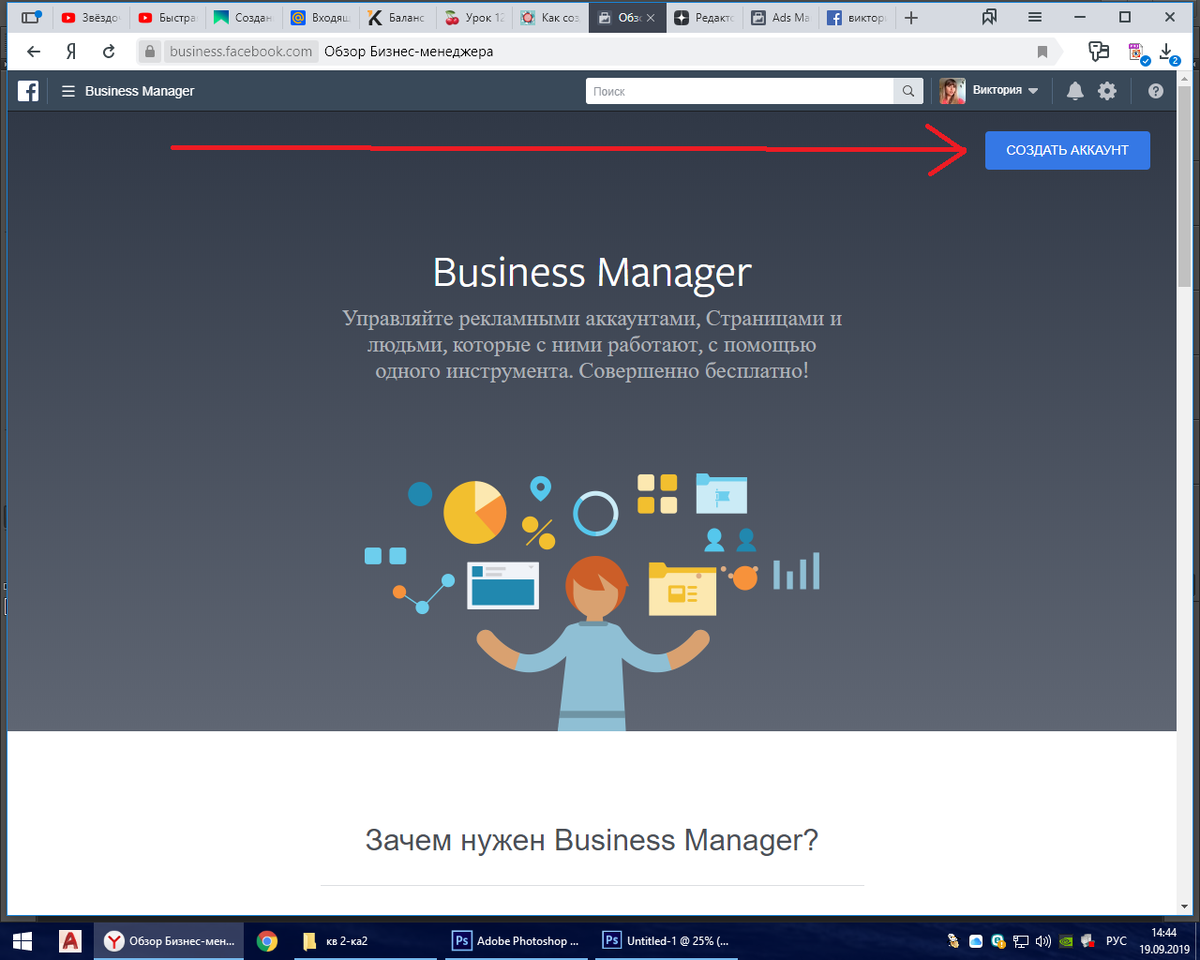Switch to Adobe Photoshop taskbar window

518,941
